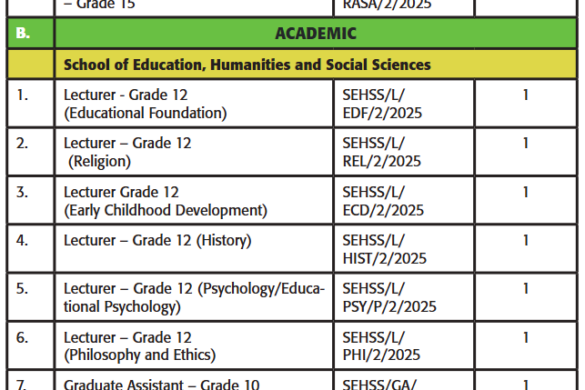Click reference code SEHSS/L/HIST/2/2025
The width and height of the screenshot is (585, 390).
(384, 249)
